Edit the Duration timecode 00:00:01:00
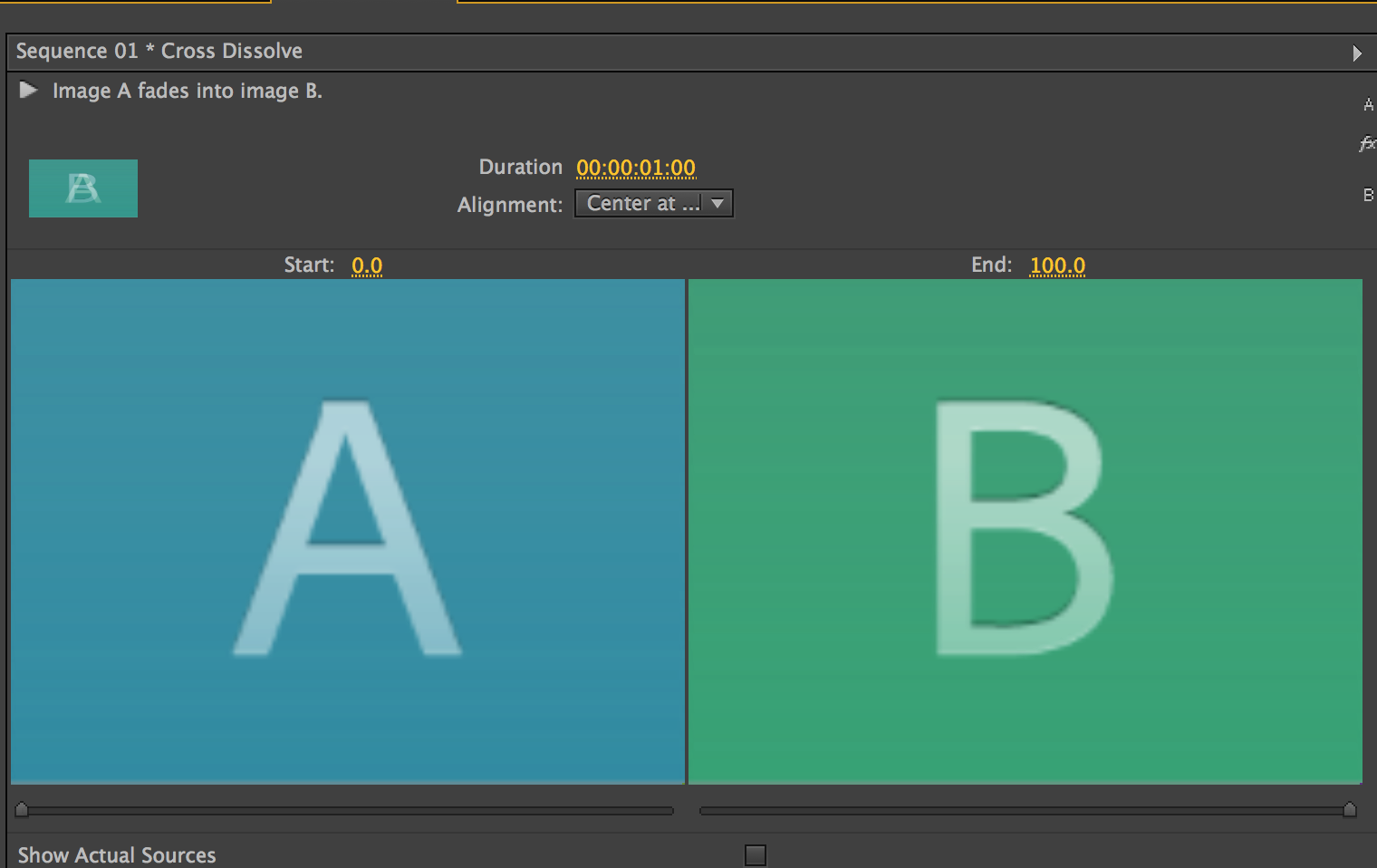 click(x=636, y=168)
